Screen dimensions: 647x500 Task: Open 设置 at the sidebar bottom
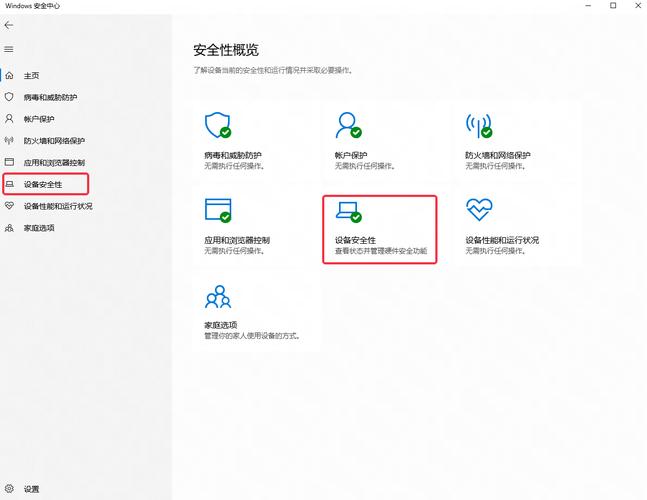tap(31, 489)
